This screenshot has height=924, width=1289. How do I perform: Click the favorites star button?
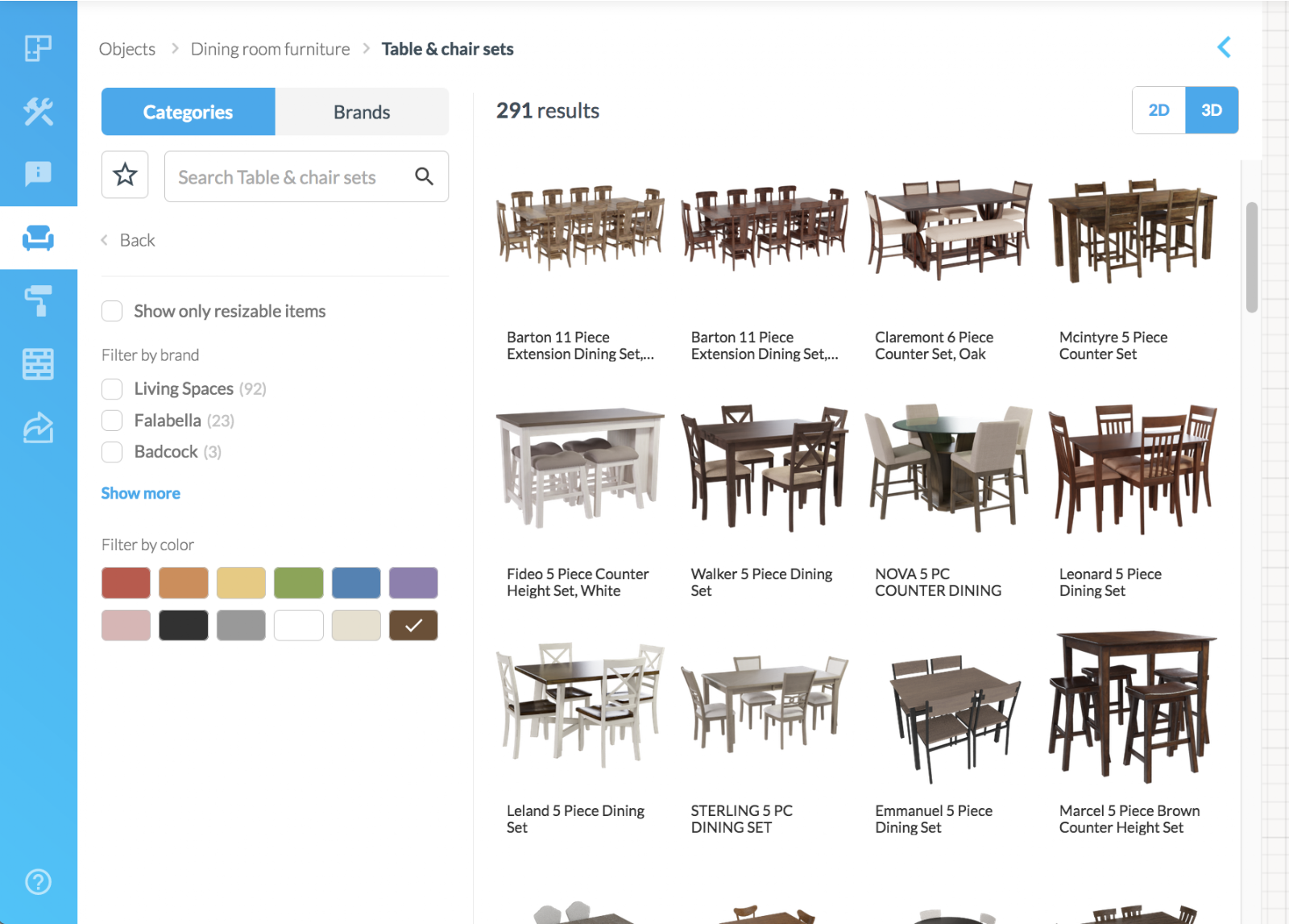tap(125, 175)
